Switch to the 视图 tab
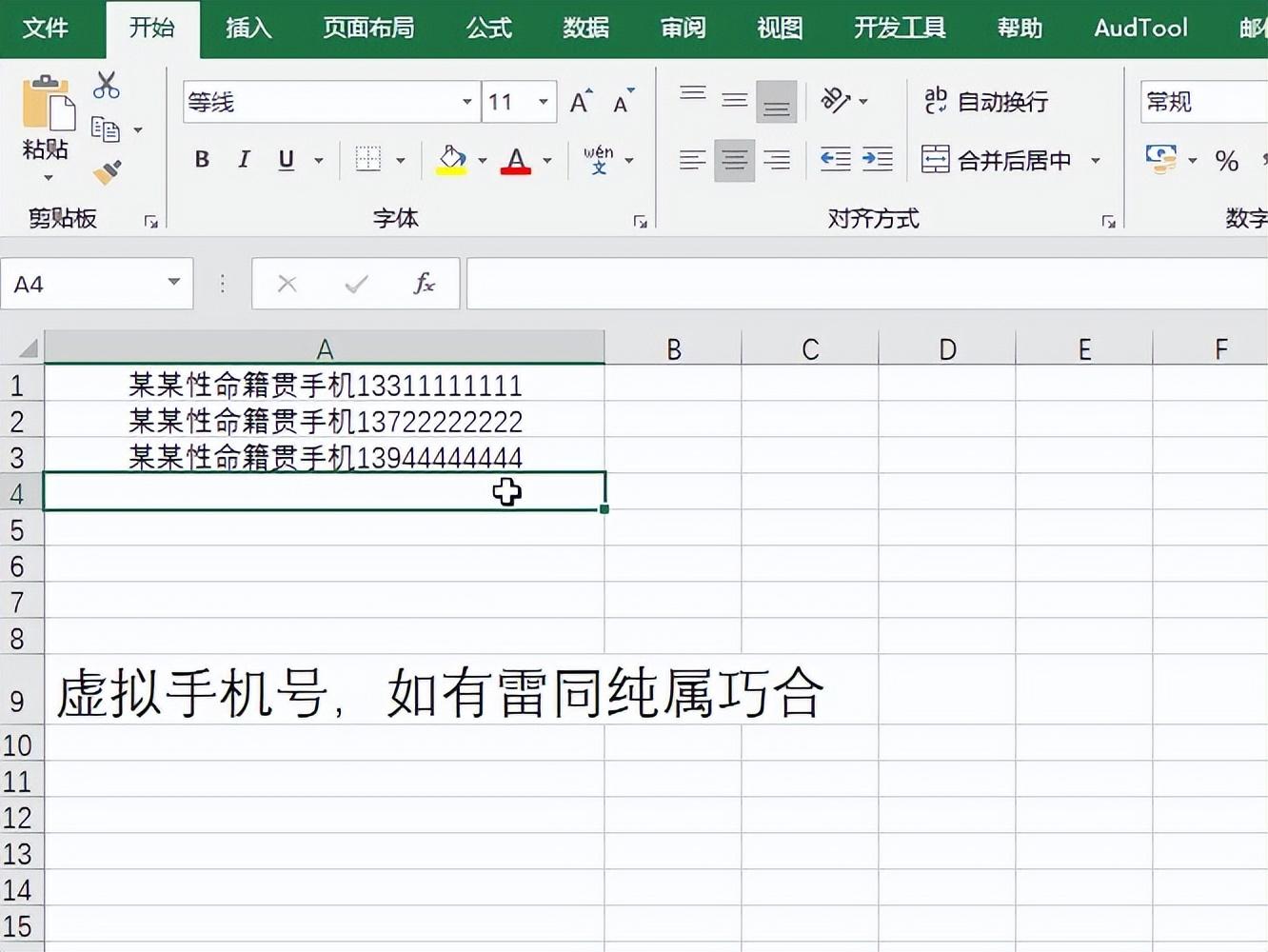The image size is (1268, 952). point(780,28)
